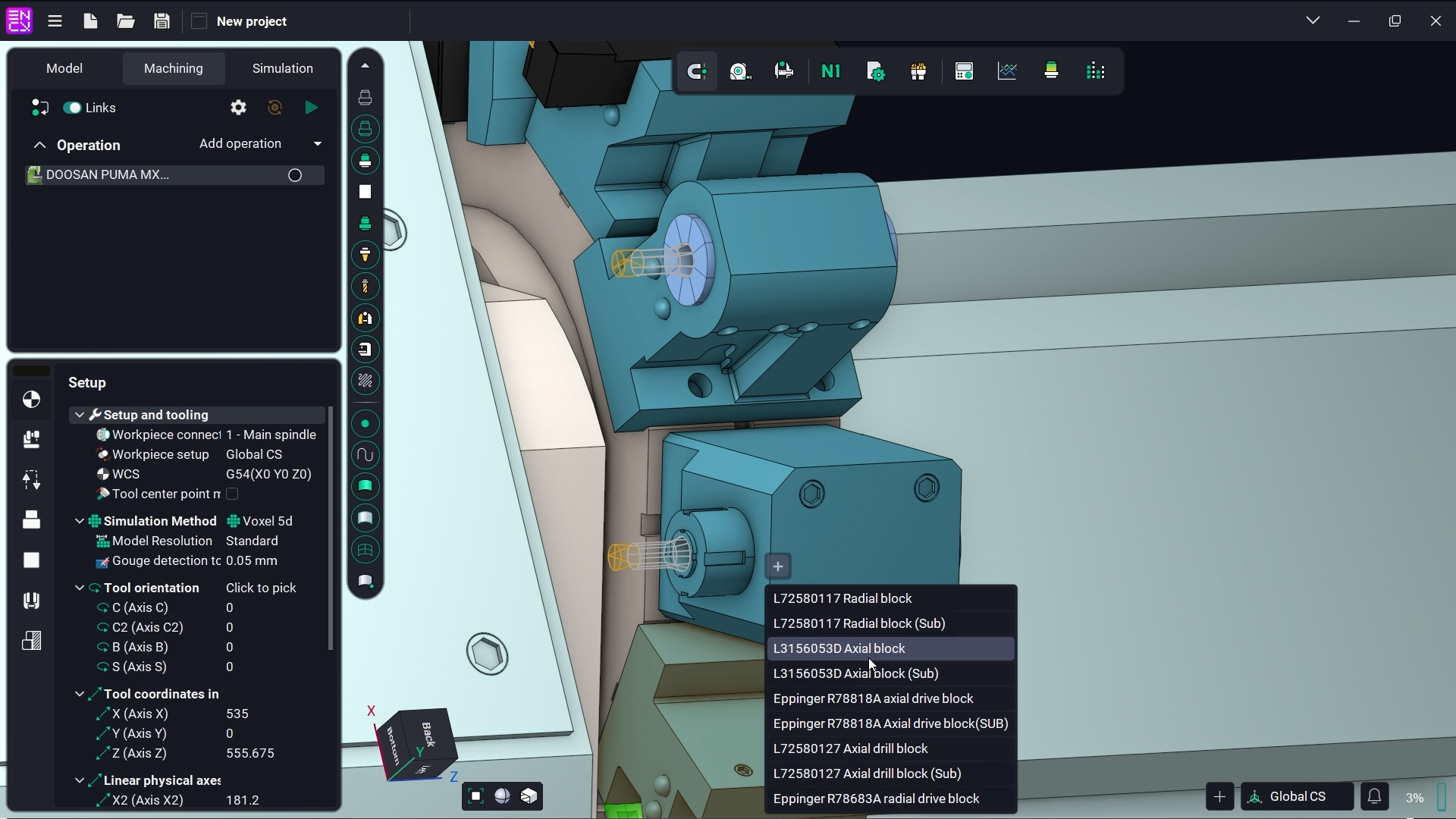
Task: Toggle the DOOSAN PUMA MX operation circle
Action: (295, 175)
